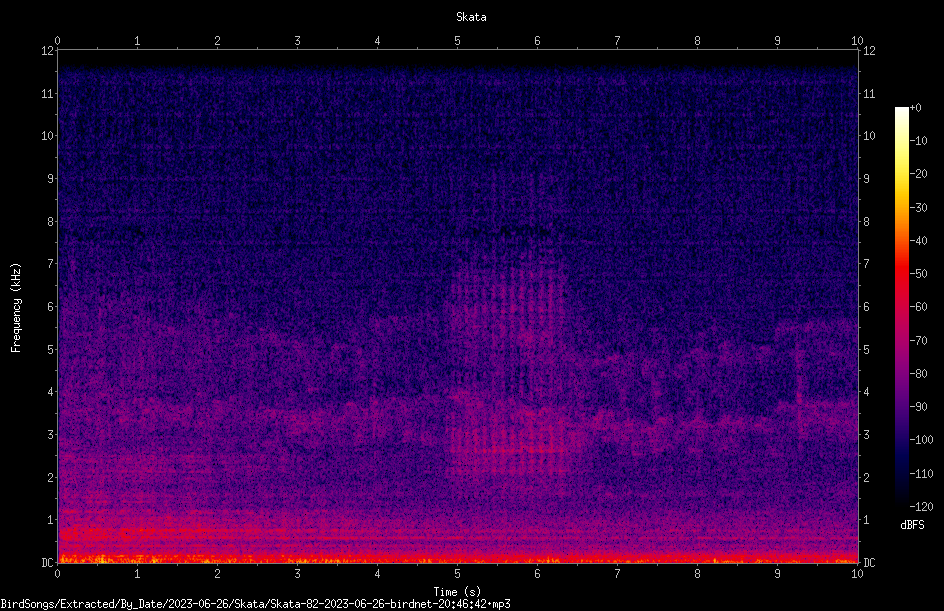Image resolution: width=944 pixels, height=611 pixels.
Task: Click the "dBFS" label under the color bar
Action: (912, 525)
